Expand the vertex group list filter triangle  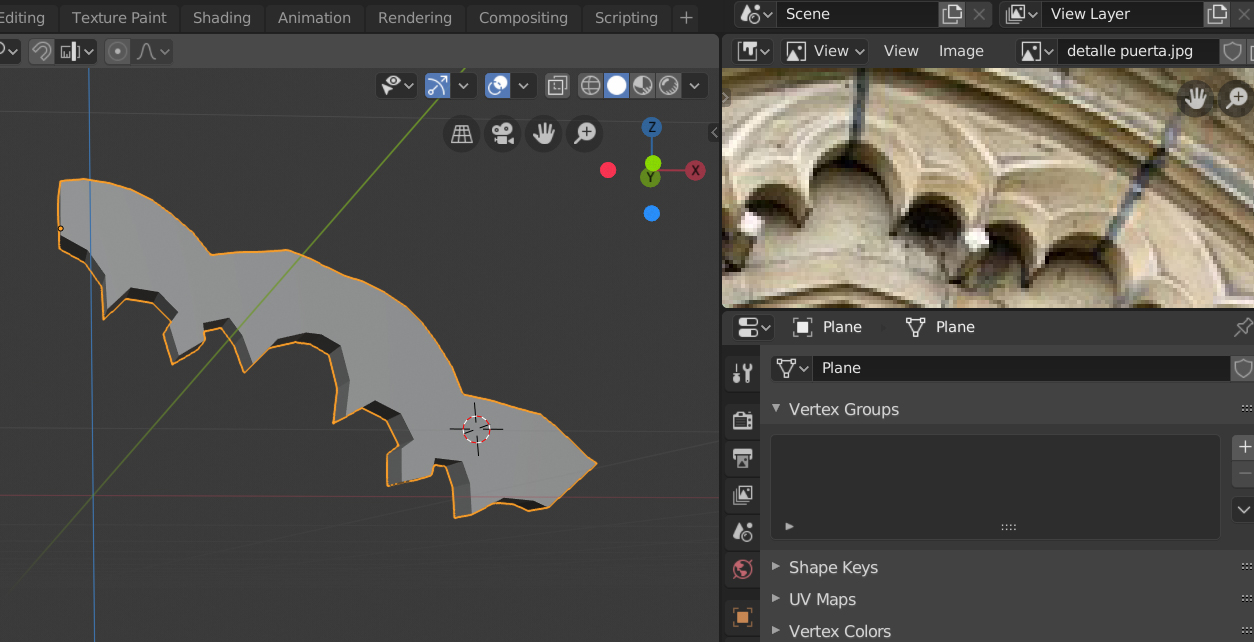tap(789, 525)
